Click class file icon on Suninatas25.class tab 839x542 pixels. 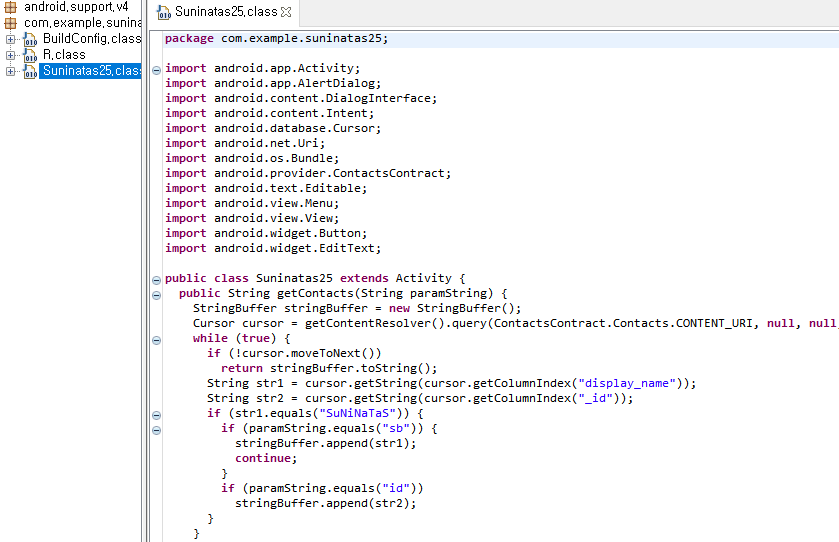(163, 12)
